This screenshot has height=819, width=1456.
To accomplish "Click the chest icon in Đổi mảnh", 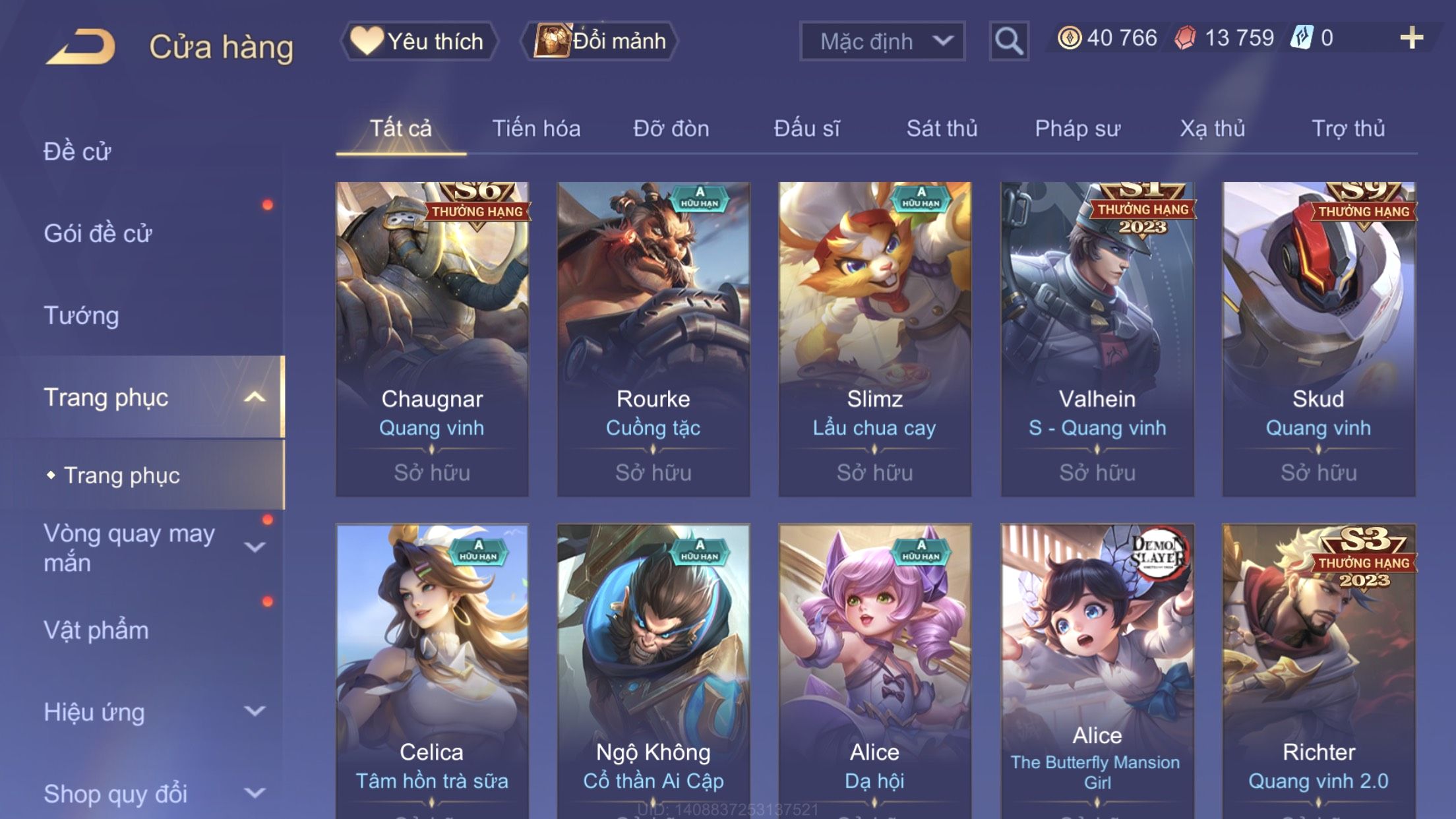I will click(x=551, y=40).
